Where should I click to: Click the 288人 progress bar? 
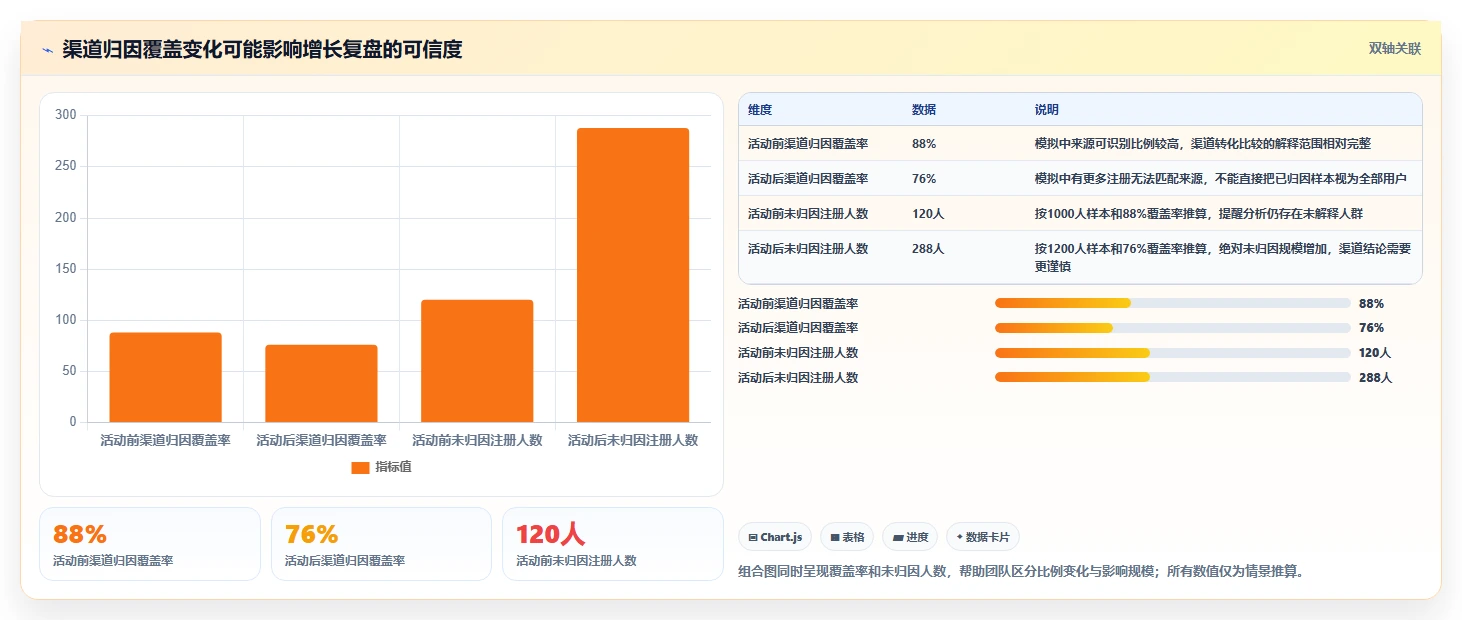[1172, 378]
